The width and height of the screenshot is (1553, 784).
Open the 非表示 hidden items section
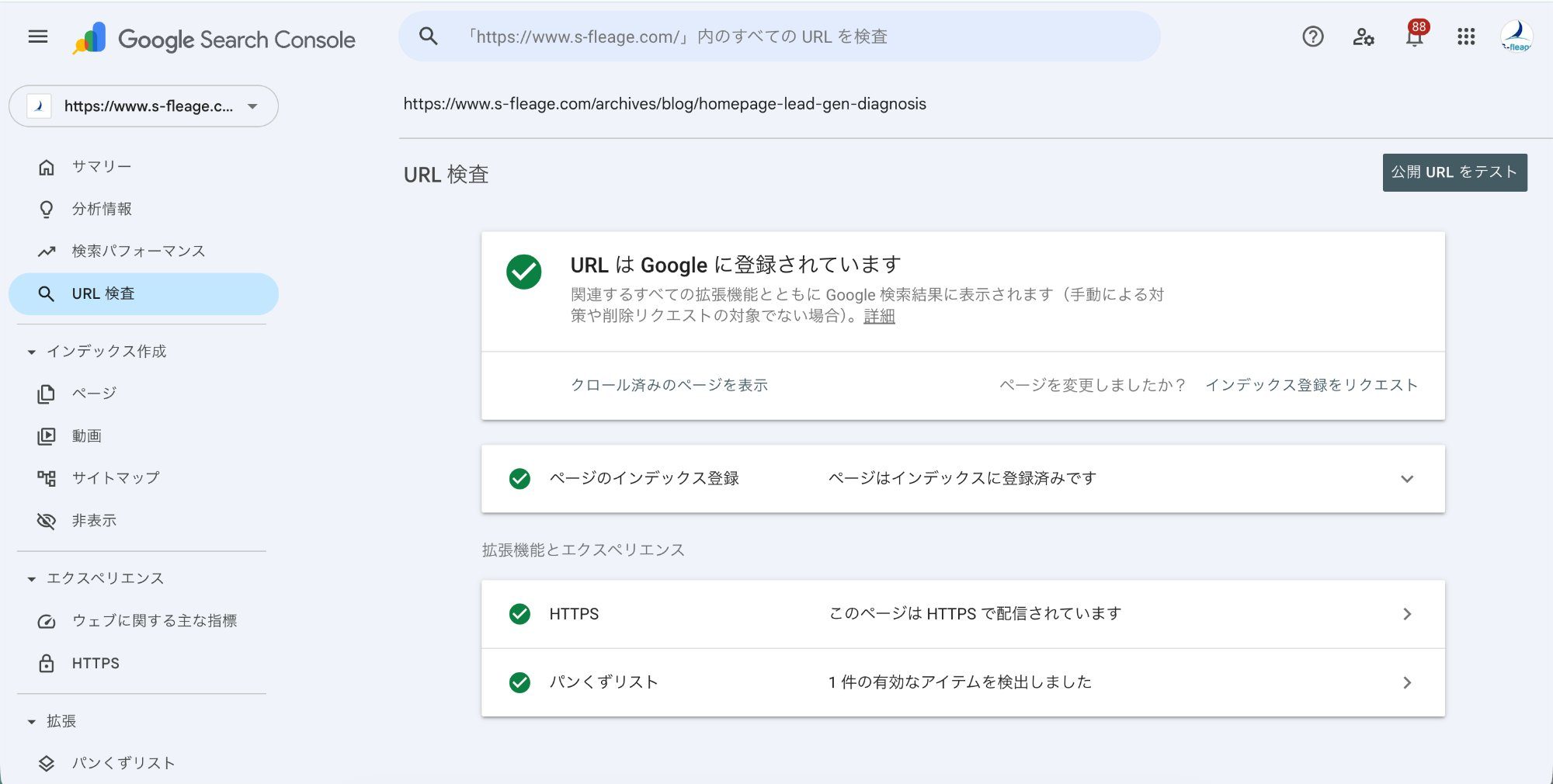tap(94, 520)
